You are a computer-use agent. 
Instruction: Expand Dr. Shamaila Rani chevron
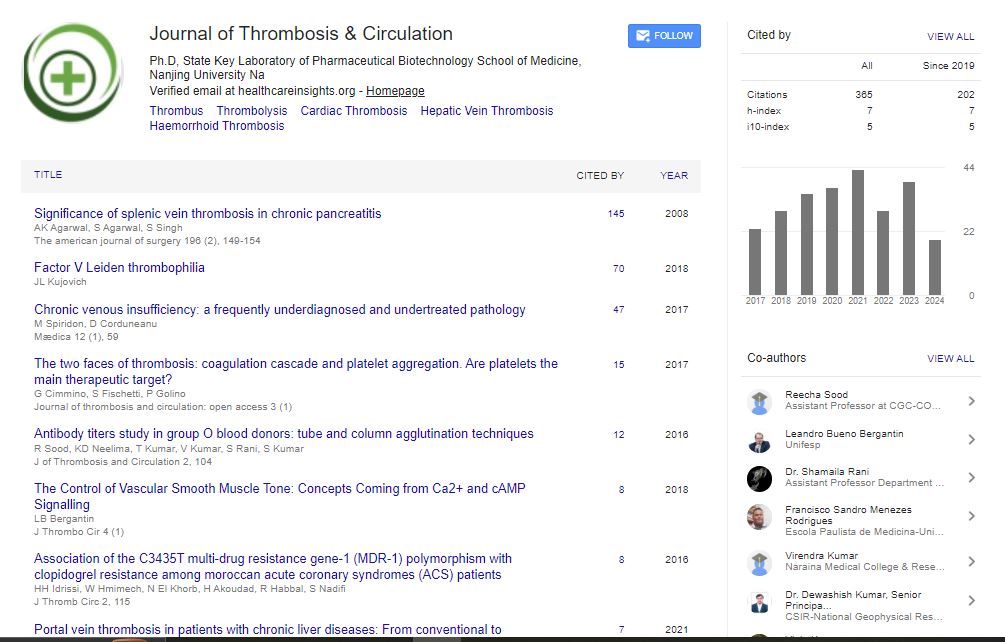[x=972, y=478]
